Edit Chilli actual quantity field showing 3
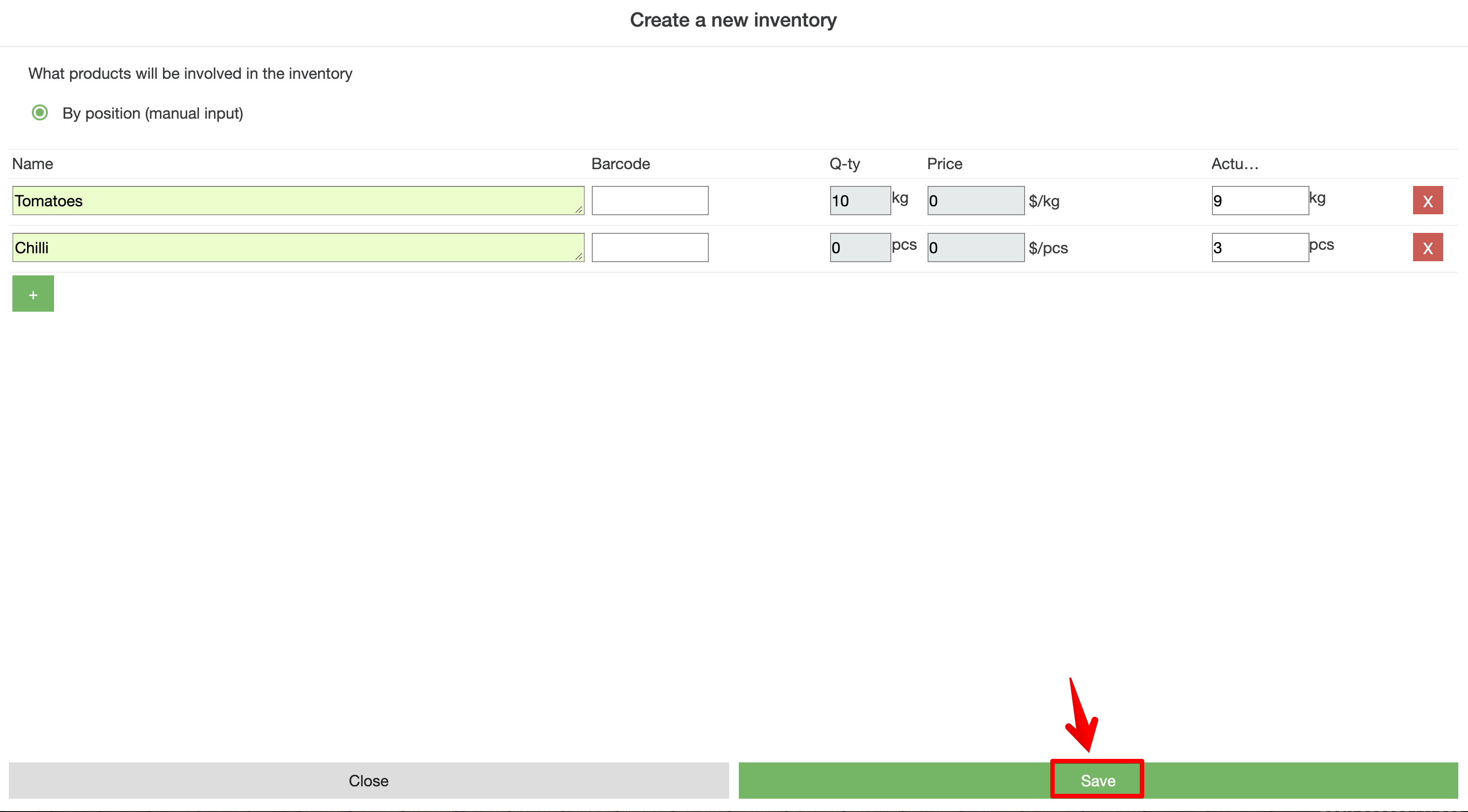1468x812 pixels. (x=1259, y=247)
